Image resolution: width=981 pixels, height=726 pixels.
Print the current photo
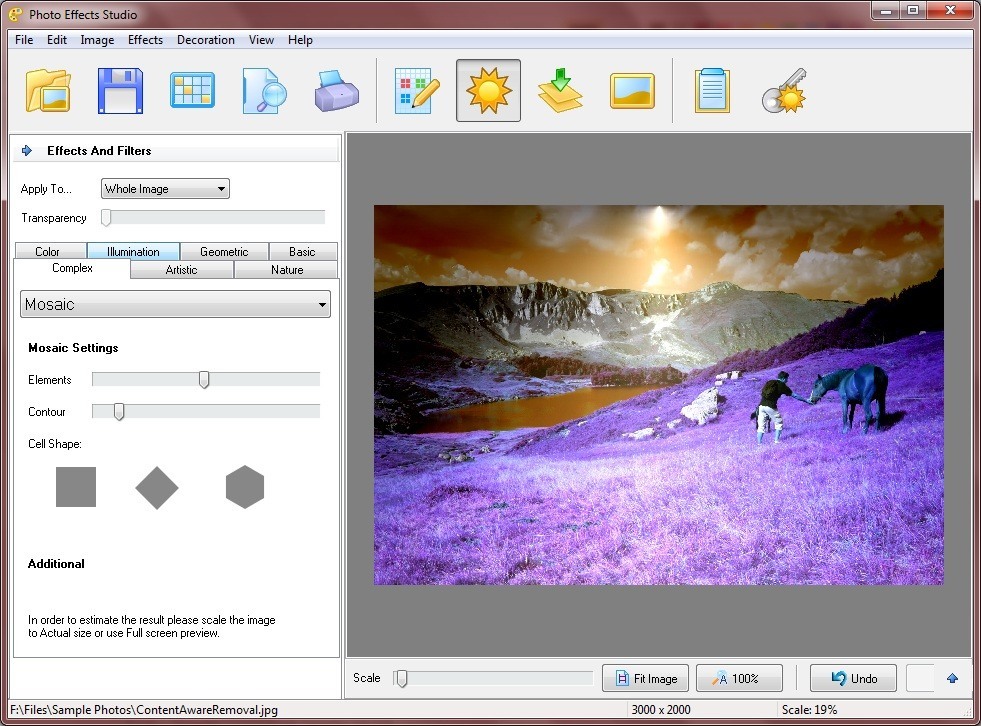click(x=337, y=89)
